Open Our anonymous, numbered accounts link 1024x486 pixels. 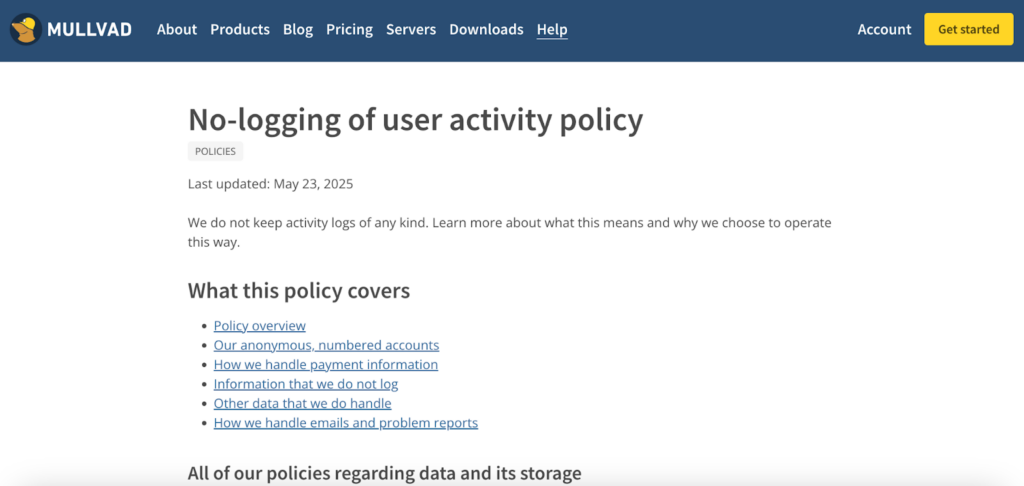point(327,345)
